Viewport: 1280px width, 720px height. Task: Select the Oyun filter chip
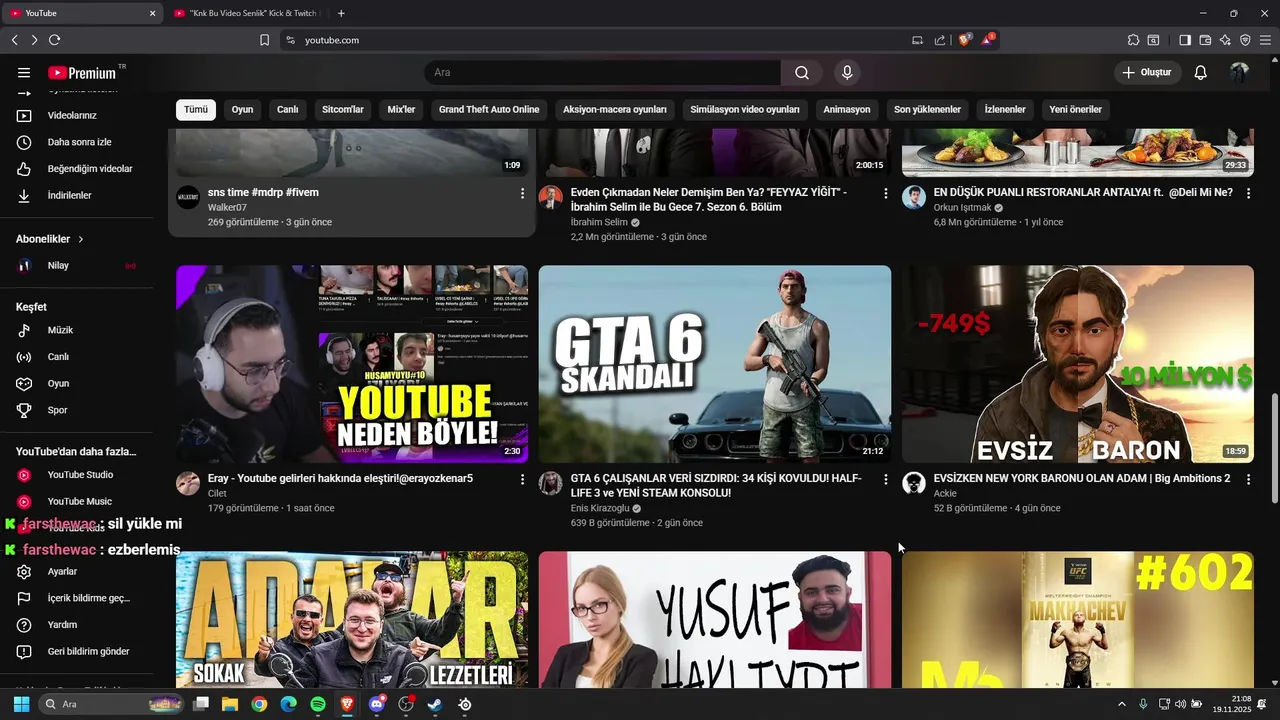point(242,109)
